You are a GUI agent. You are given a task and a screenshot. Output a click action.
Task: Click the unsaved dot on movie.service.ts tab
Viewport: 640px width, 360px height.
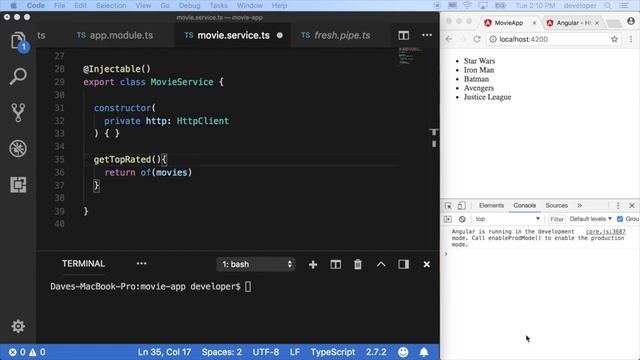(280, 36)
